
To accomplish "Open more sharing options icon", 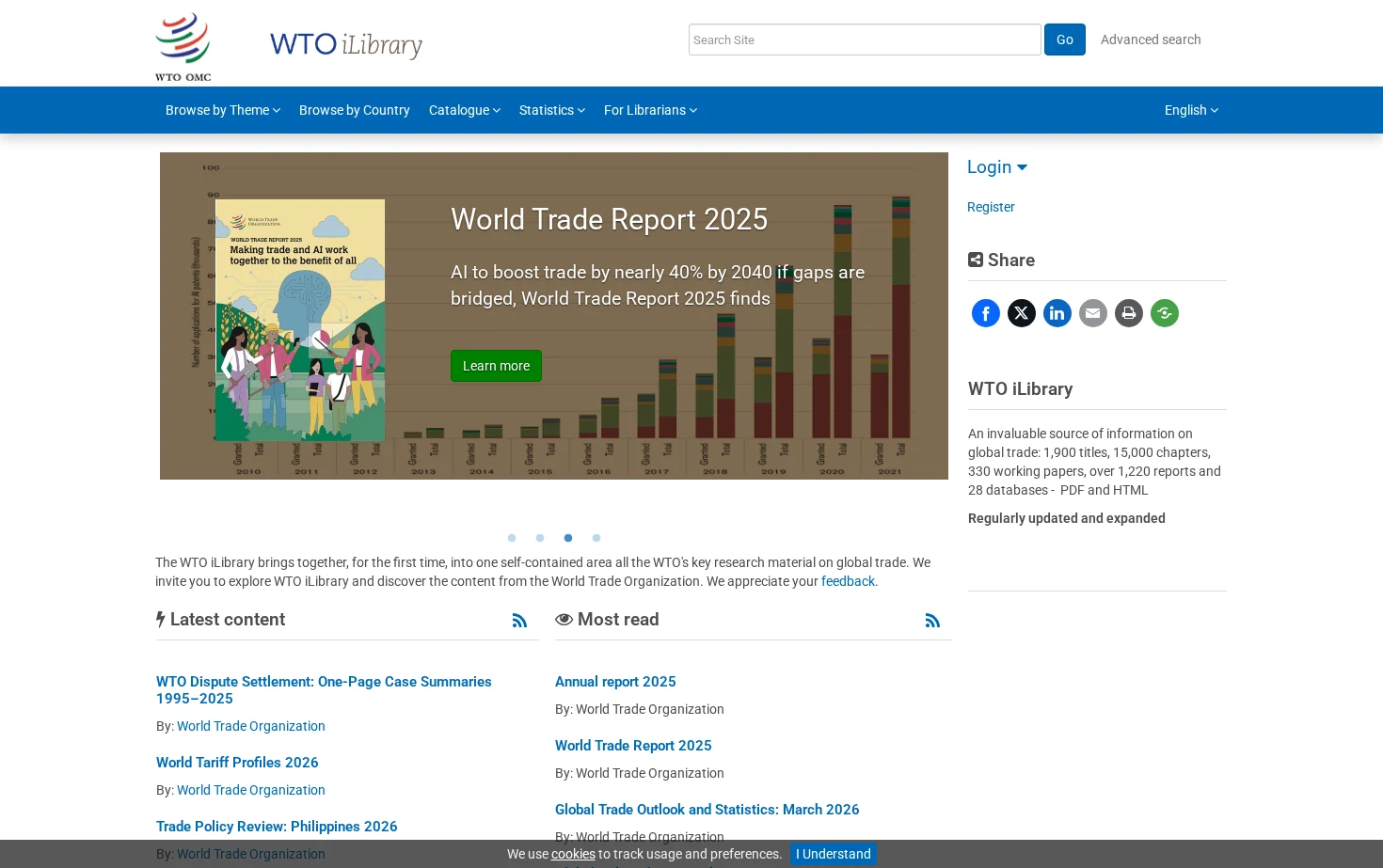I will 1165,313.
